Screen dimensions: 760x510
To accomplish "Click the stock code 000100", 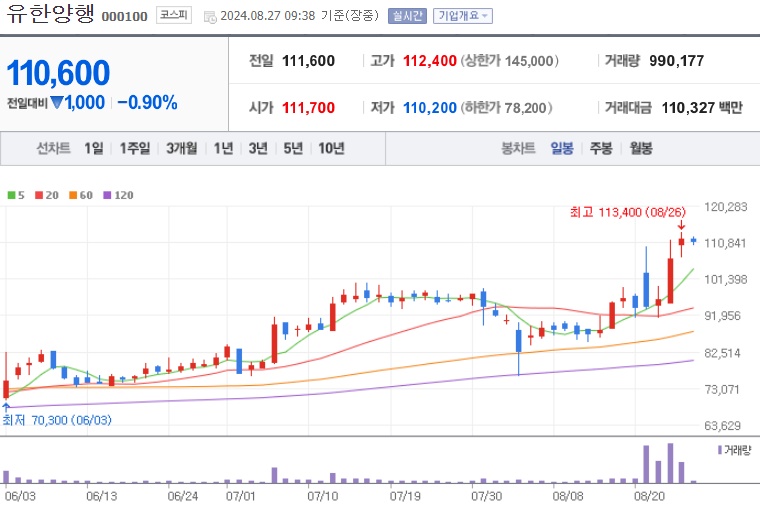I will [x=125, y=16].
